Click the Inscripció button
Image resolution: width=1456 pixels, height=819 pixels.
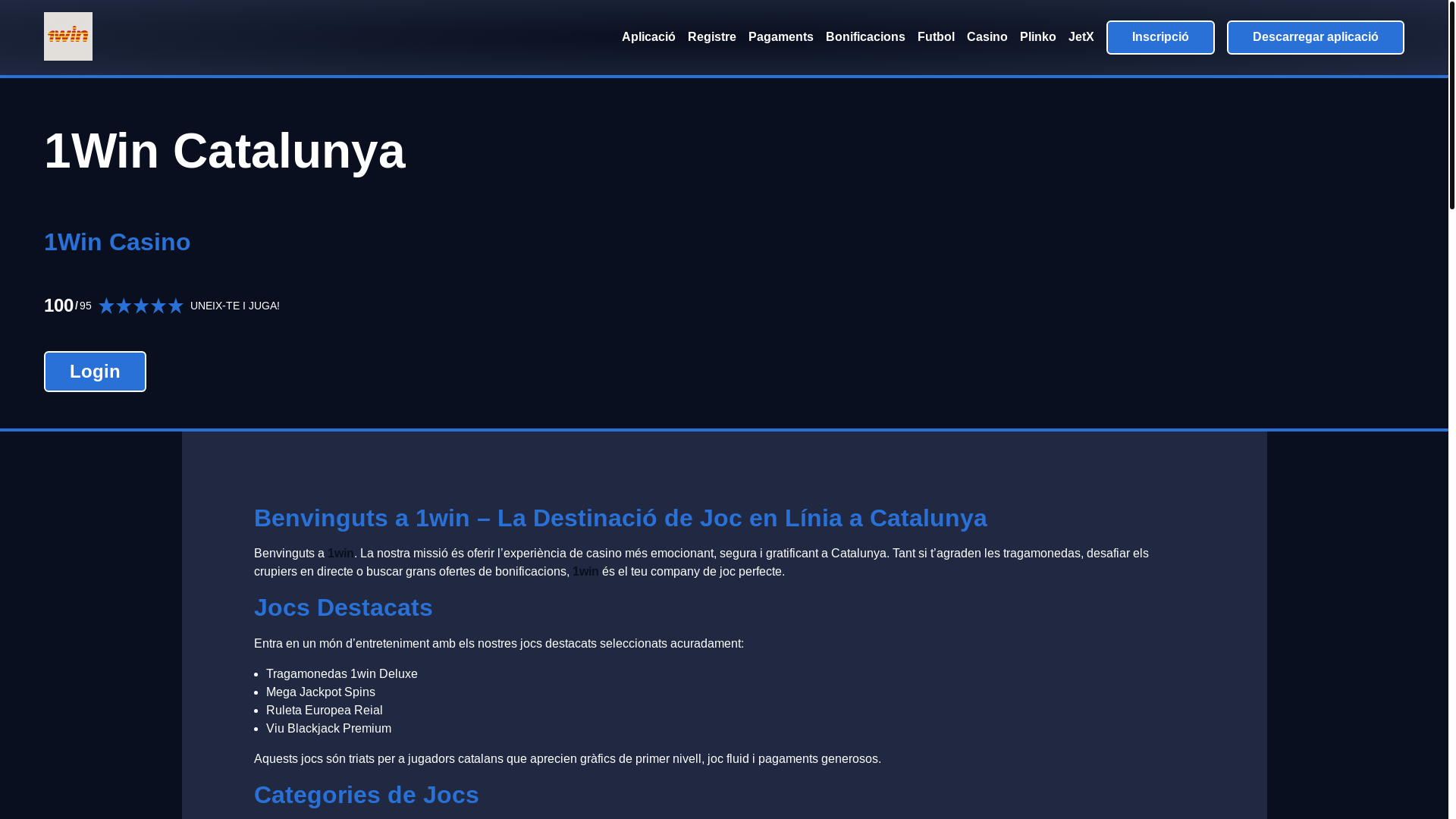coord(1160,37)
